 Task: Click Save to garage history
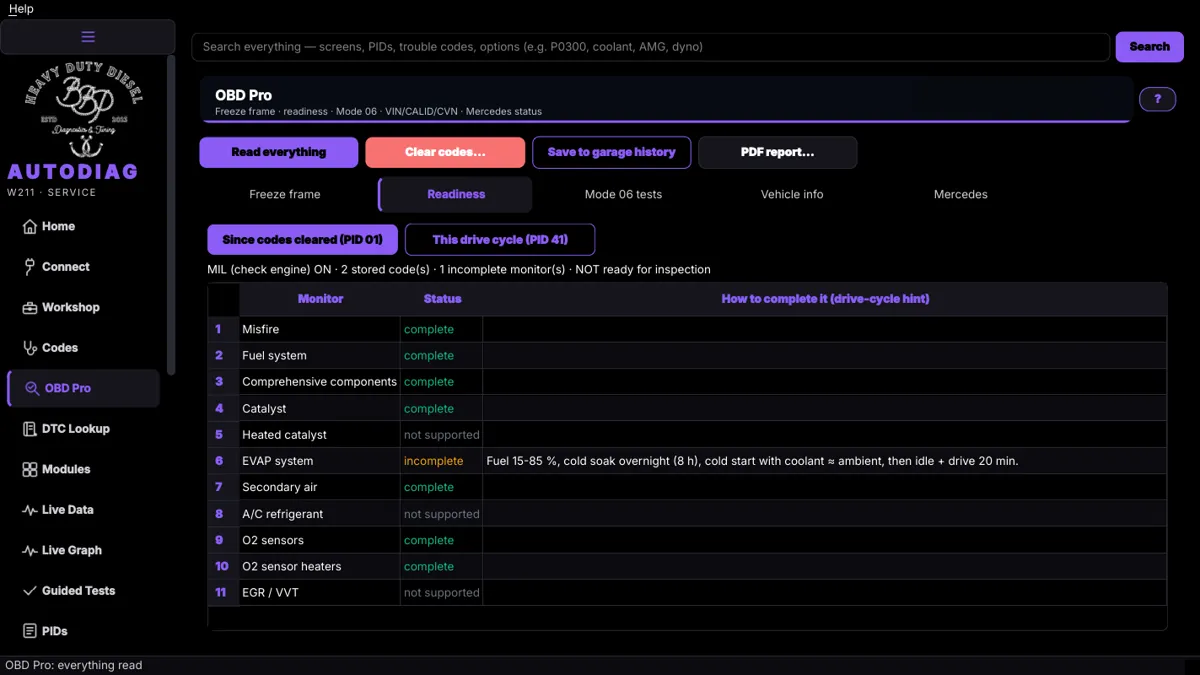pyautogui.click(x=611, y=152)
